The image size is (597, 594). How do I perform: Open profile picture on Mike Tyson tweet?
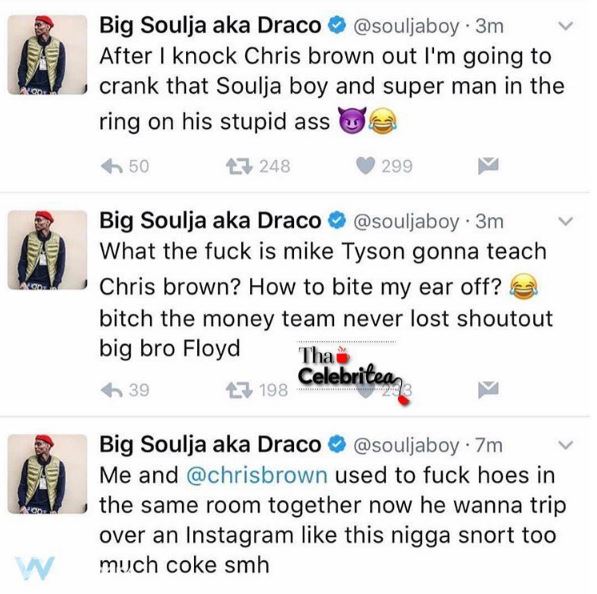tap(47, 250)
